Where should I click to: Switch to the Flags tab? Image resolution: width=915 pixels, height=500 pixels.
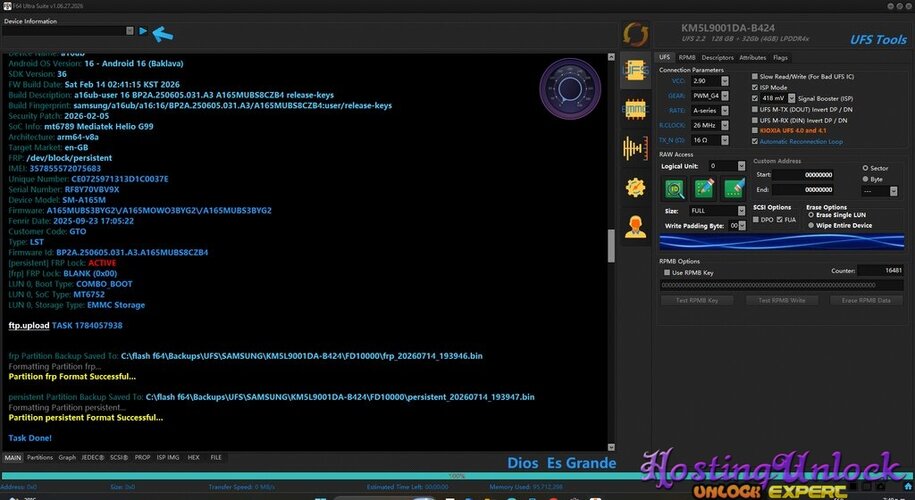point(780,58)
